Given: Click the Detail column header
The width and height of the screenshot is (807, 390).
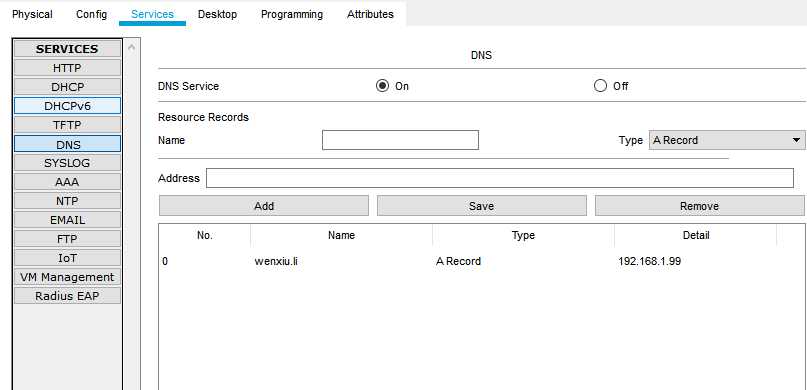Looking at the screenshot, I should 696,235.
